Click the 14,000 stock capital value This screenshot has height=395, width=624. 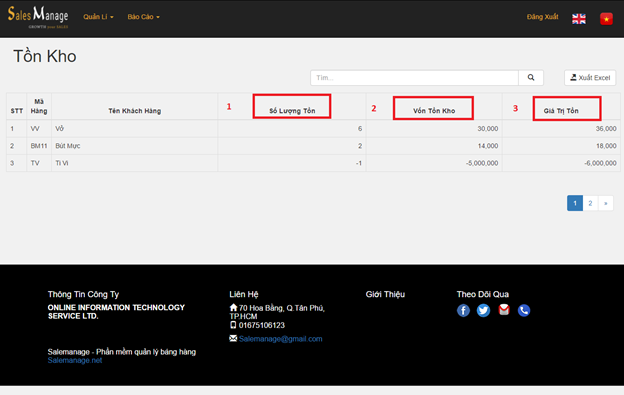pos(488,146)
